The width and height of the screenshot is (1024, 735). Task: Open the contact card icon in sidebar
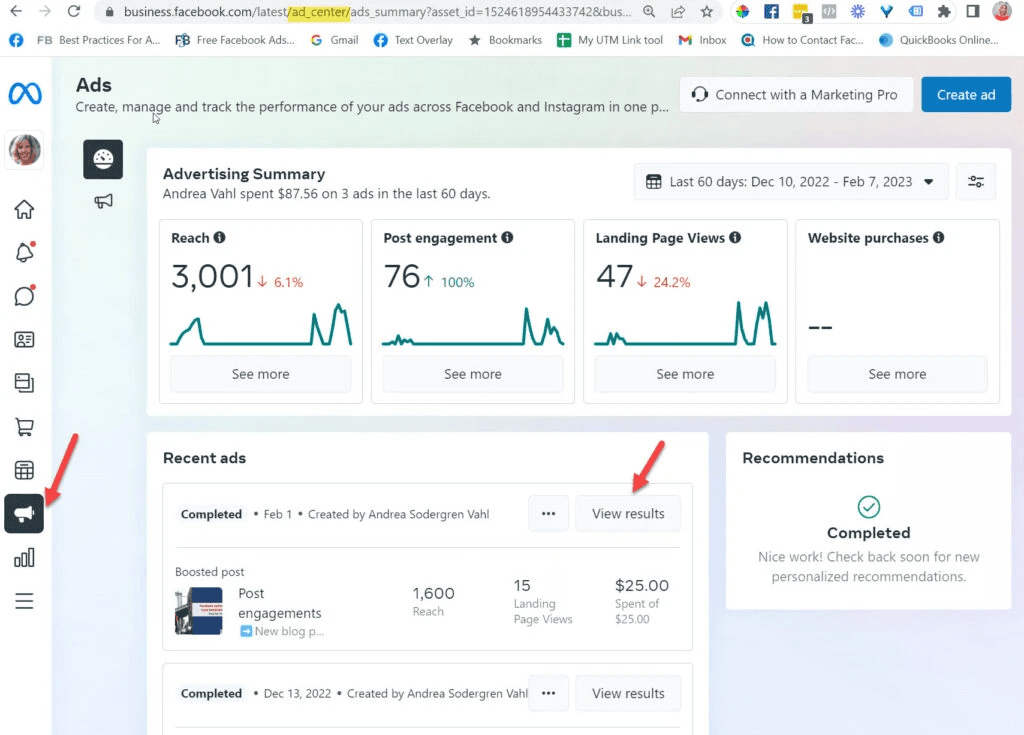coord(24,339)
